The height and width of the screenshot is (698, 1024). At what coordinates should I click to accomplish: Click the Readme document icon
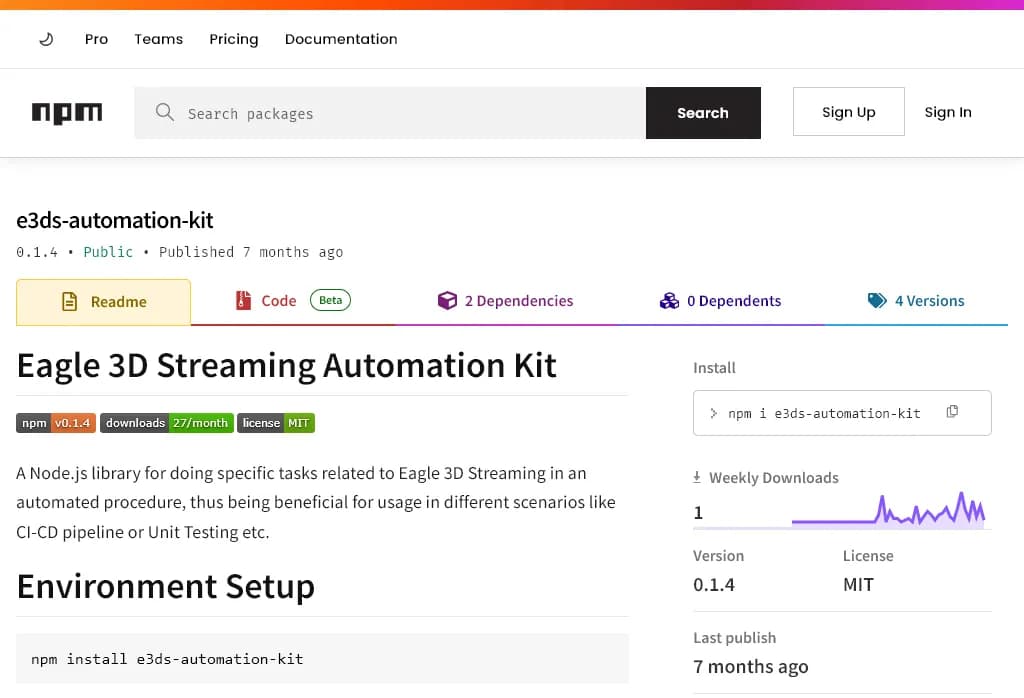[x=69, y=302]
